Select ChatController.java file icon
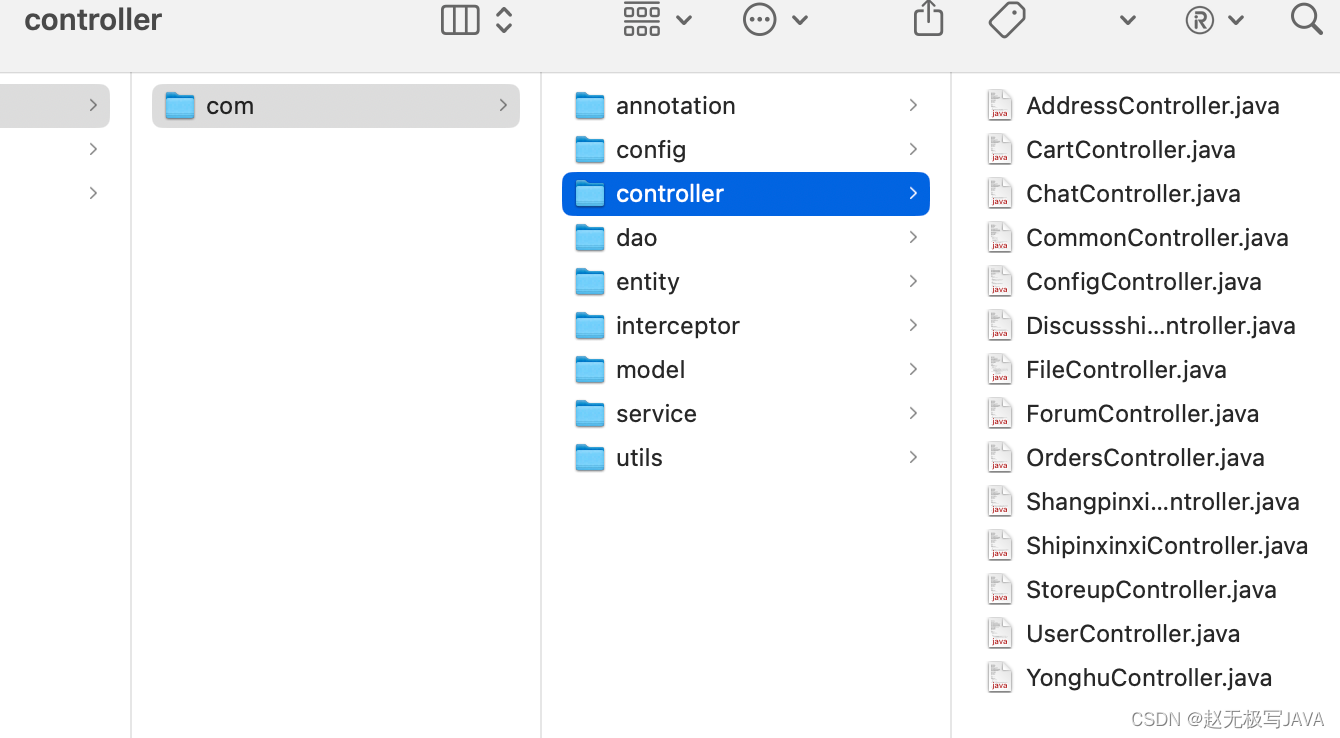Screen dimensions: 1340x738 point(1000,193)
